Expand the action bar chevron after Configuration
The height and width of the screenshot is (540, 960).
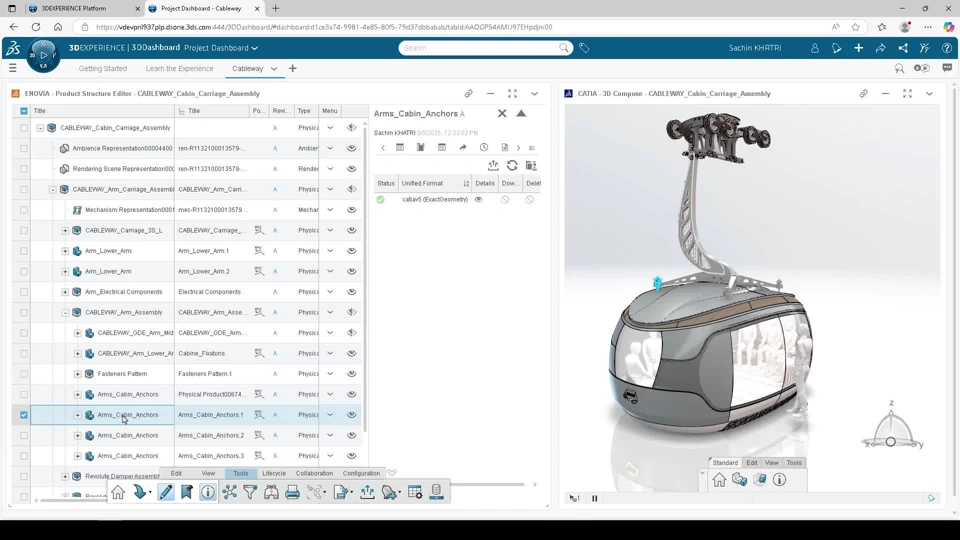[x=392, y=473]
